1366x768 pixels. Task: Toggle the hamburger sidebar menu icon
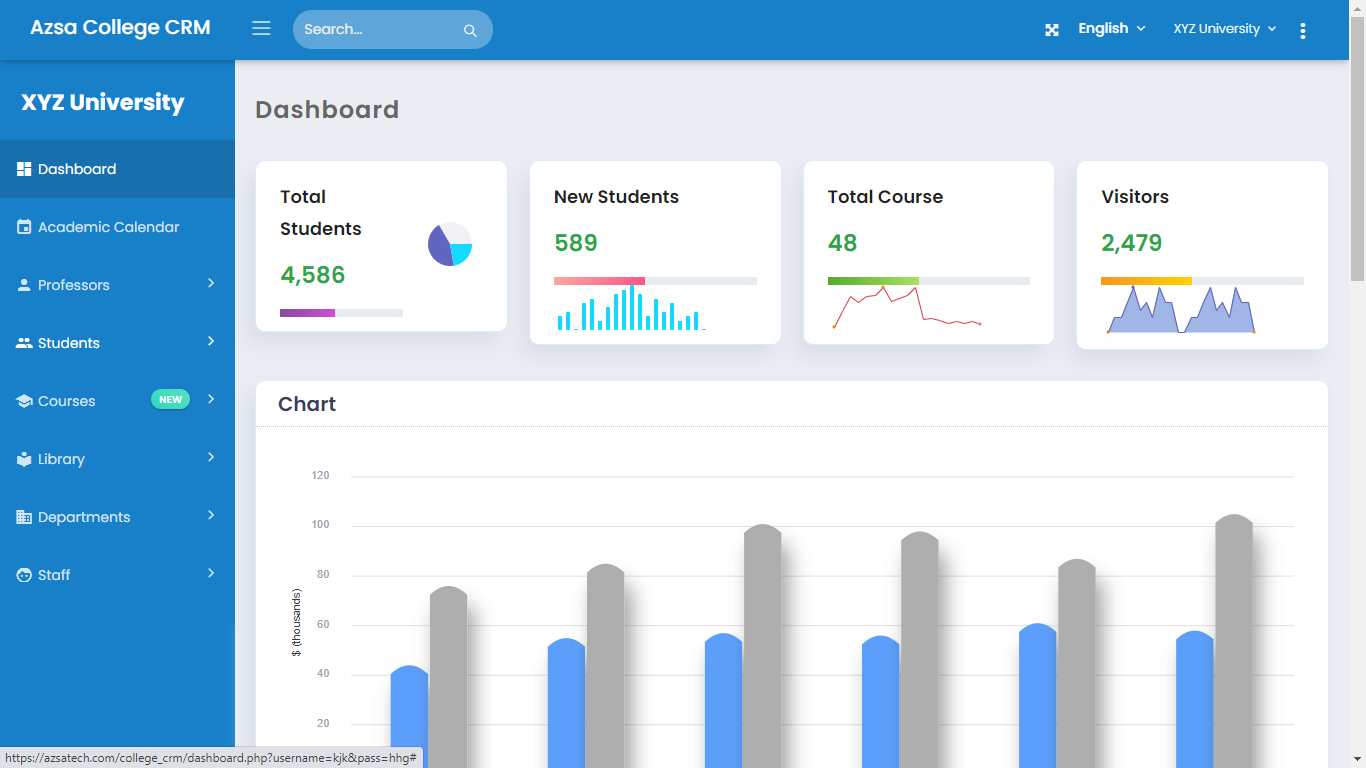pyautogui.click(x=261, y=29)
